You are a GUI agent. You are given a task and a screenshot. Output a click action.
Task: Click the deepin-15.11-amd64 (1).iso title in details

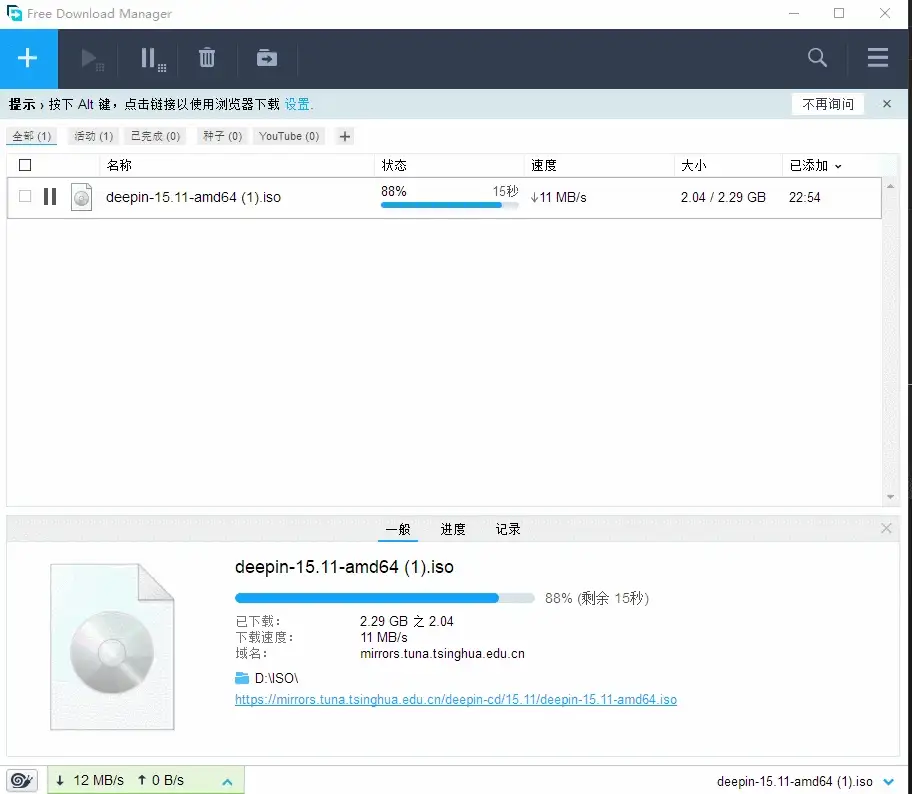click(x=344, y=567)
